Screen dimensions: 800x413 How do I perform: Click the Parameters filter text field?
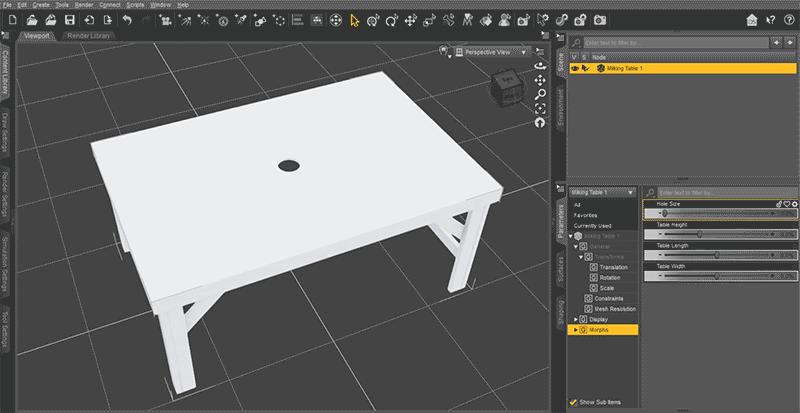[727, 193]
